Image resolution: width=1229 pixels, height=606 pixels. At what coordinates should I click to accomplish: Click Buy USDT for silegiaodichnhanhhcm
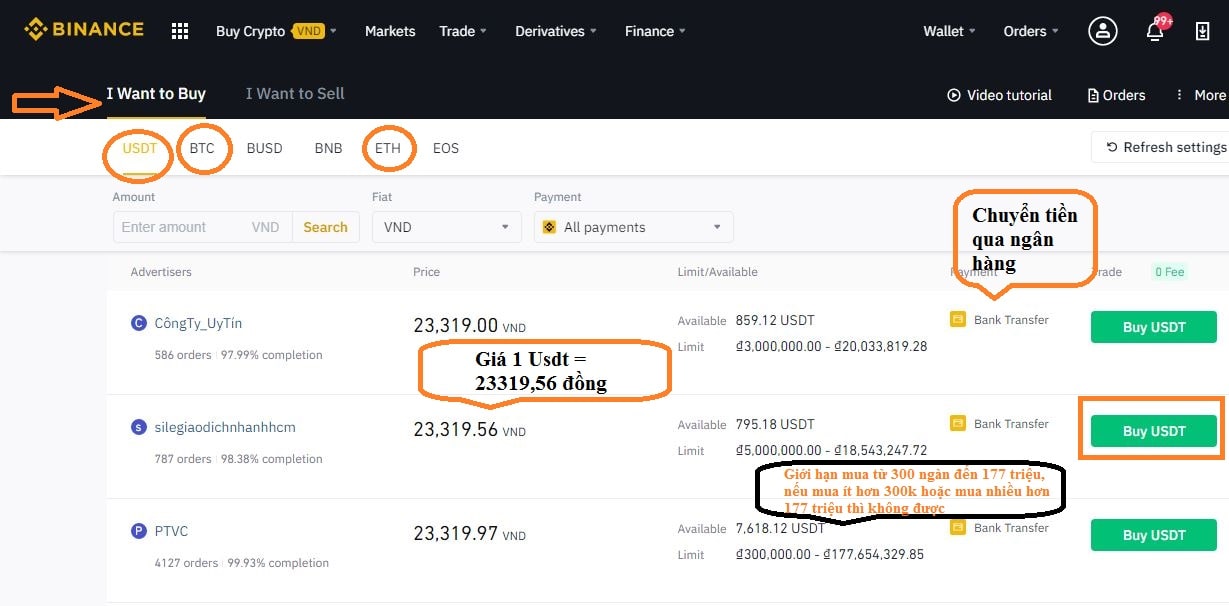tap(1153, 431)
